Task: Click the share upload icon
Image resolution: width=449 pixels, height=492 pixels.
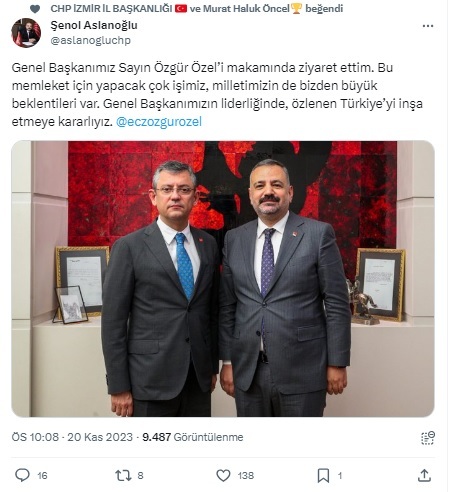Action: [x=424, y=475]
